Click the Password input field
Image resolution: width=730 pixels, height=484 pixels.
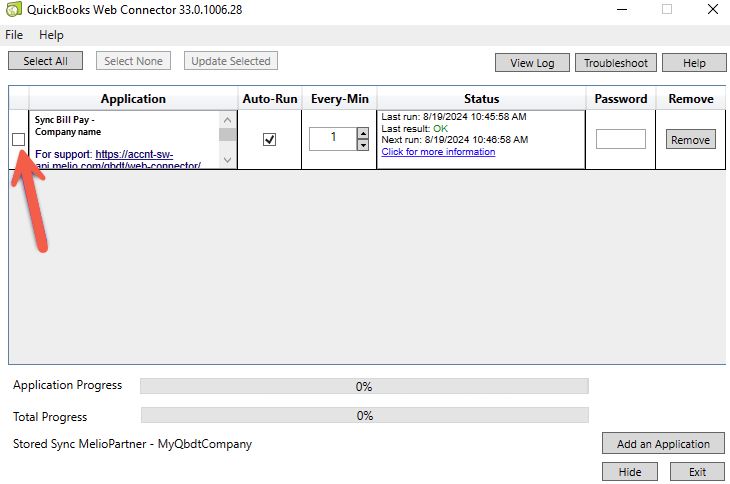[620, 139]
